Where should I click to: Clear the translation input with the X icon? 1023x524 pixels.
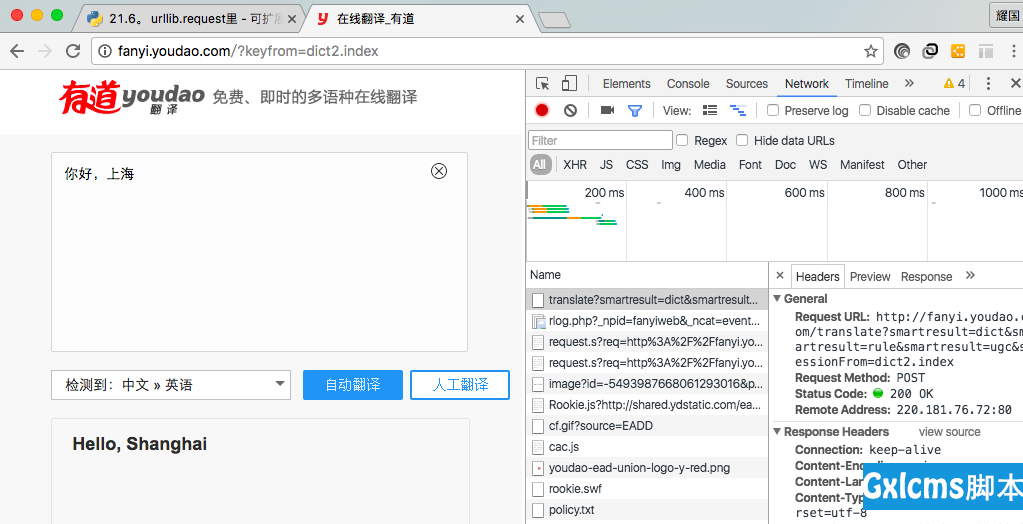439,171
